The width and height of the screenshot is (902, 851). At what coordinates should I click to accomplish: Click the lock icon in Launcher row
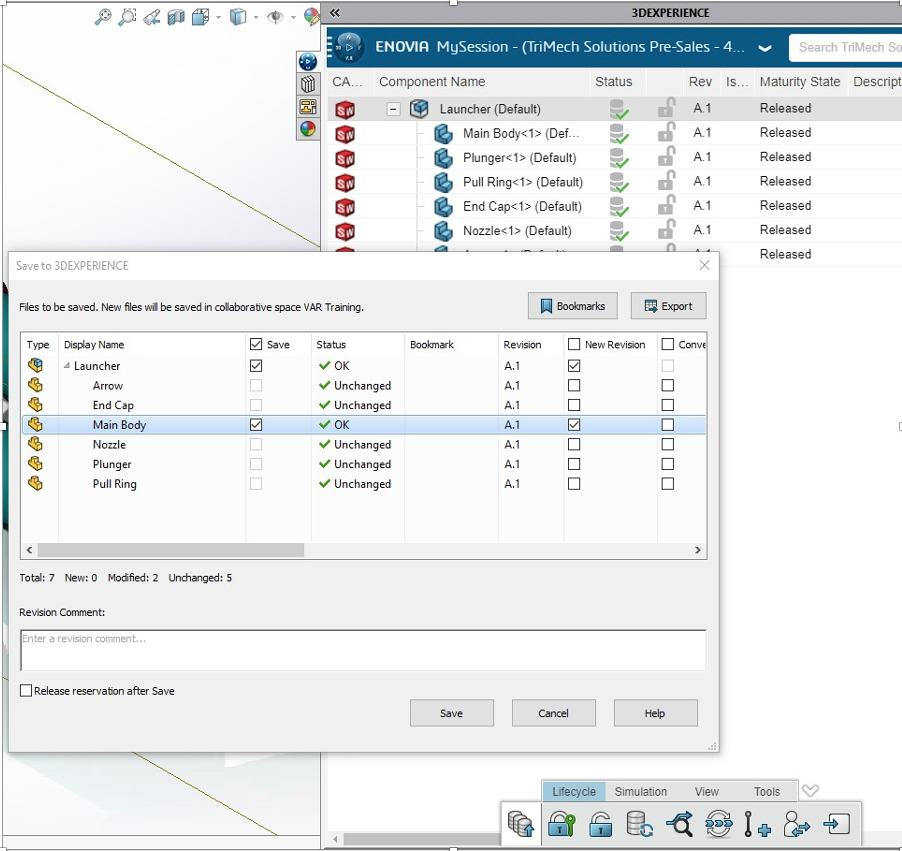[x=667, y=108]
